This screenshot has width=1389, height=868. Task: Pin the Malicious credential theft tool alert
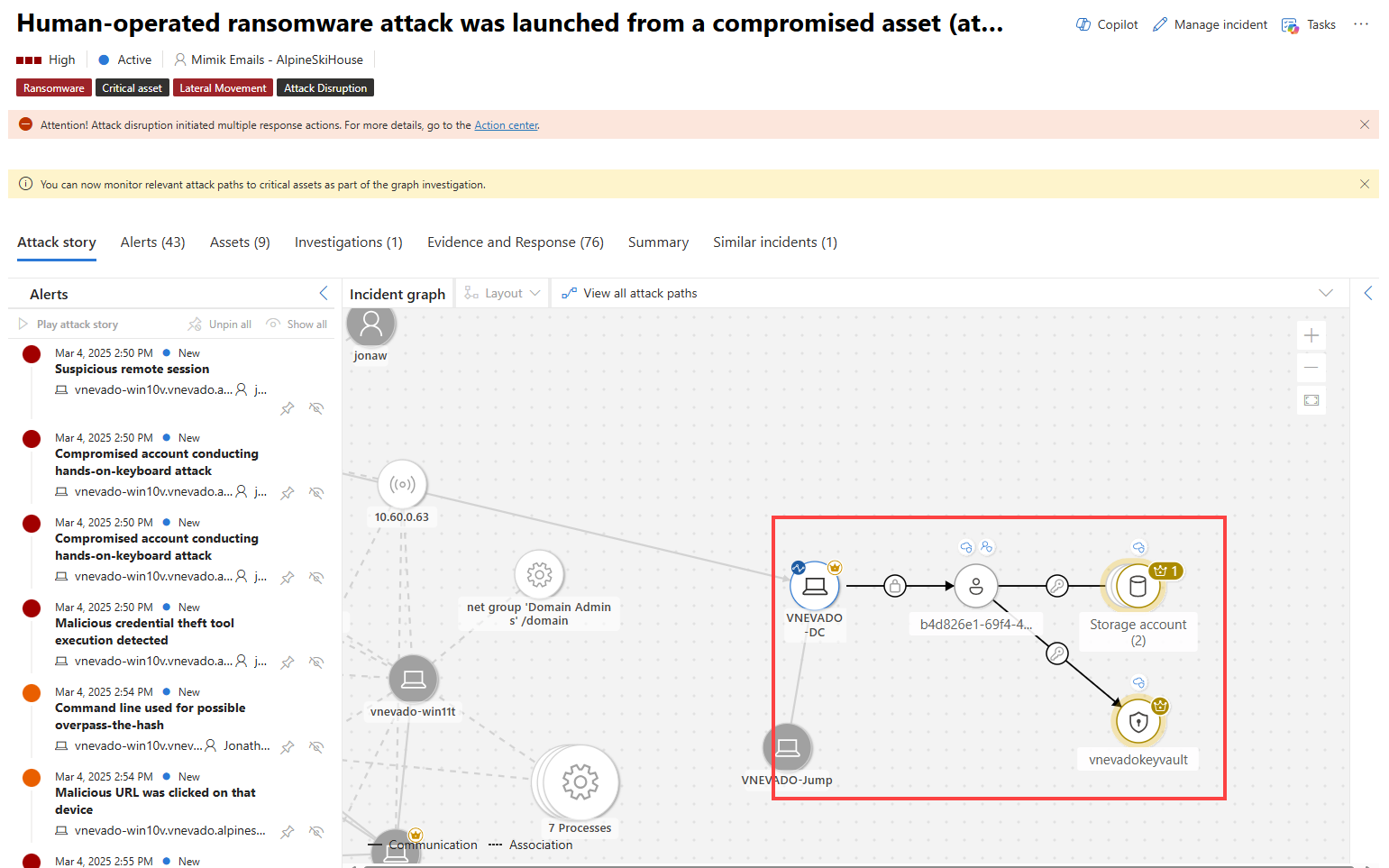pyautogui.click(x=288, y=662)
